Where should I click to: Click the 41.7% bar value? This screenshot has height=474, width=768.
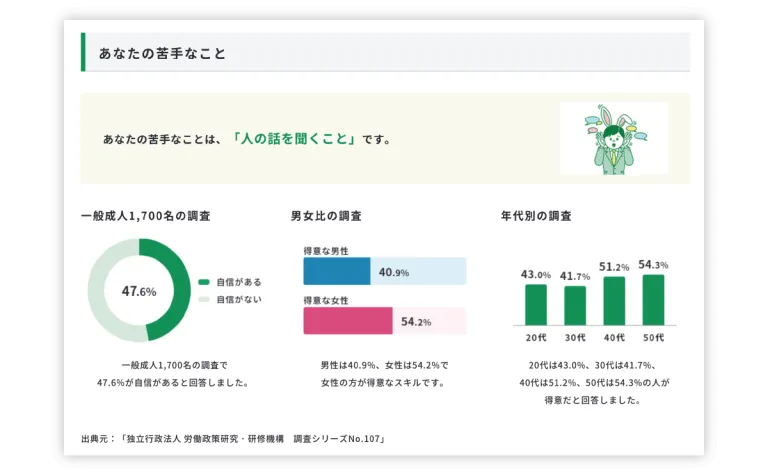click(x=575, y=276)
